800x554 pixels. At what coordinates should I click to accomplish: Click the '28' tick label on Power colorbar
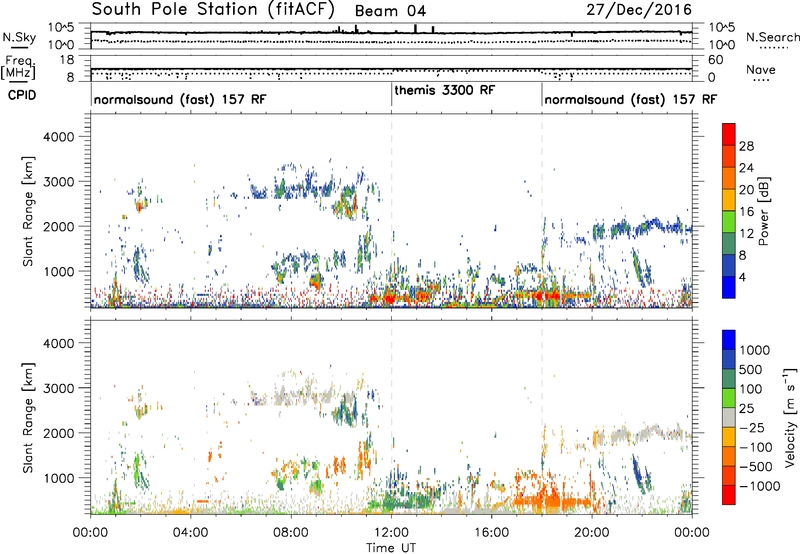(746, 146)
